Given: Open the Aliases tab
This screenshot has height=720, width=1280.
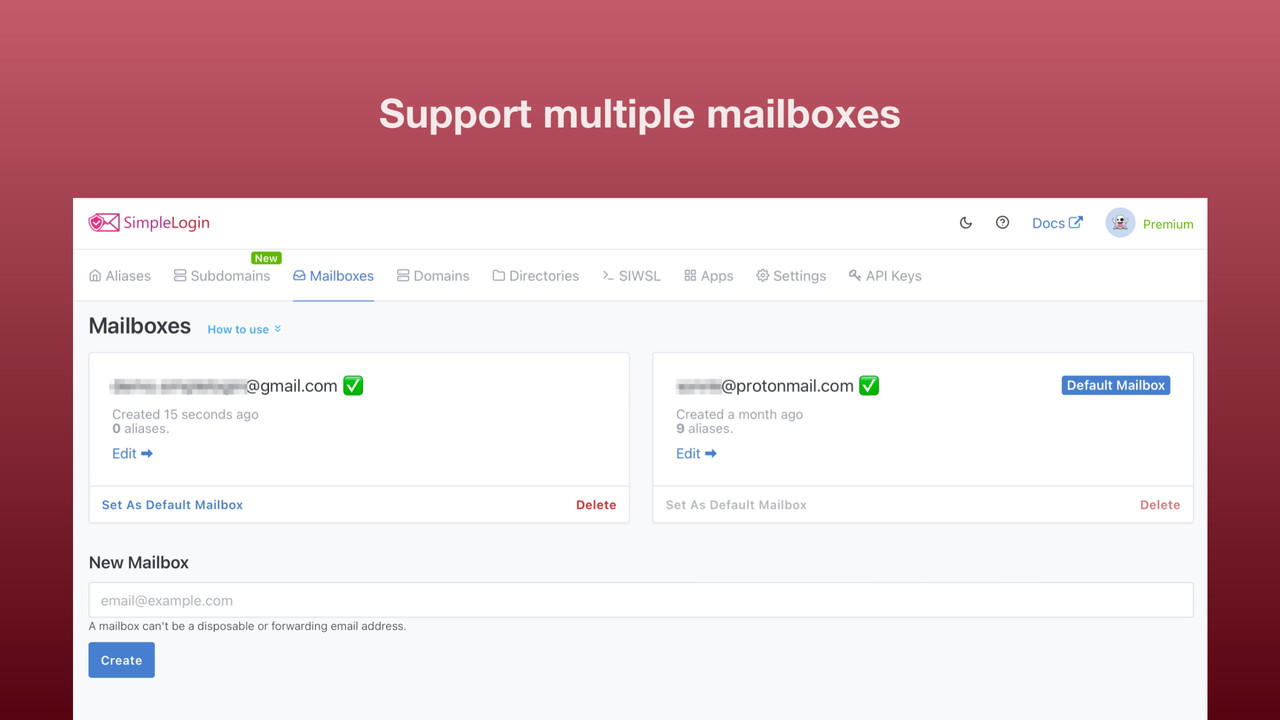Looking at the screenshot, I should pos(119,275).
